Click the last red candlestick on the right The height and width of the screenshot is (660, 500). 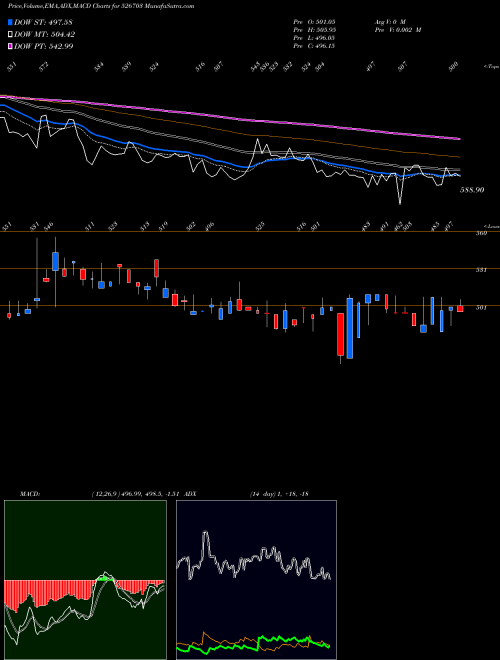pyautogui.click(x=460, y=309)
